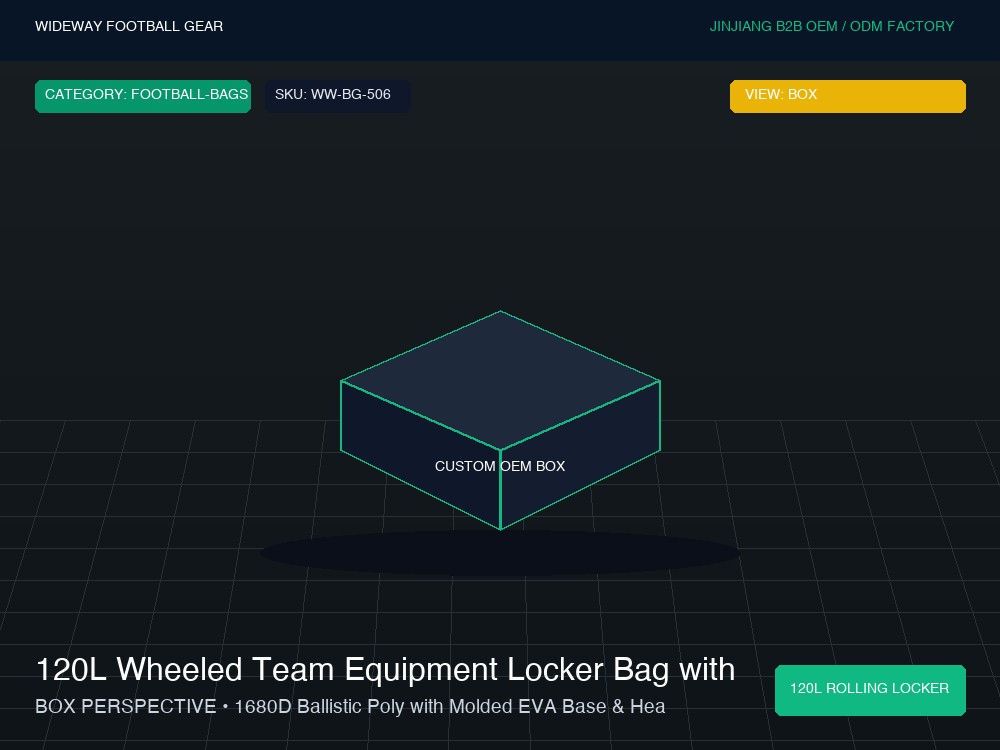Click the SKU: WW-BG-506 badge
The width and height of the screenshot is (1000, 750).
click(x=337, y=96)
